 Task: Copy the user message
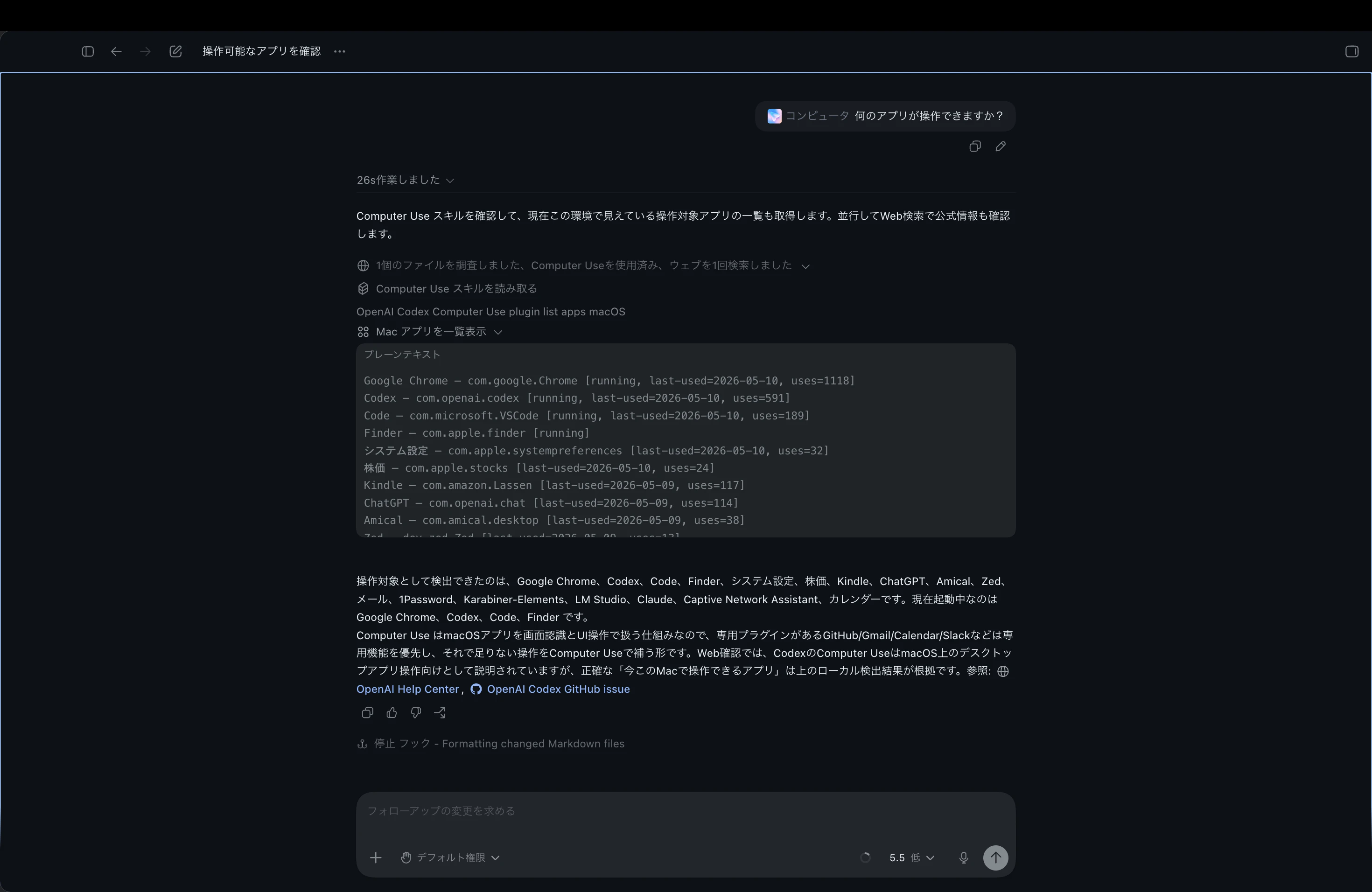[x=975, y=146]
